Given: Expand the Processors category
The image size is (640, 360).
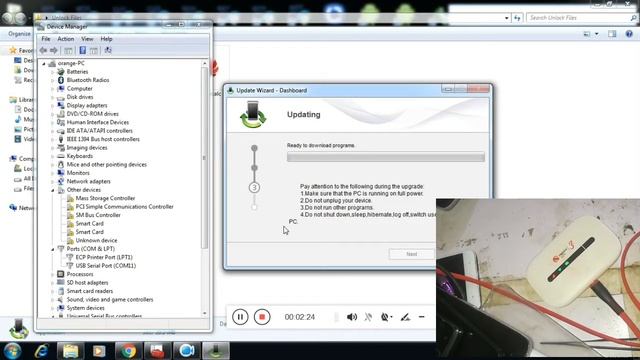Looking at the screenshot, I should [x=53, y=274].
